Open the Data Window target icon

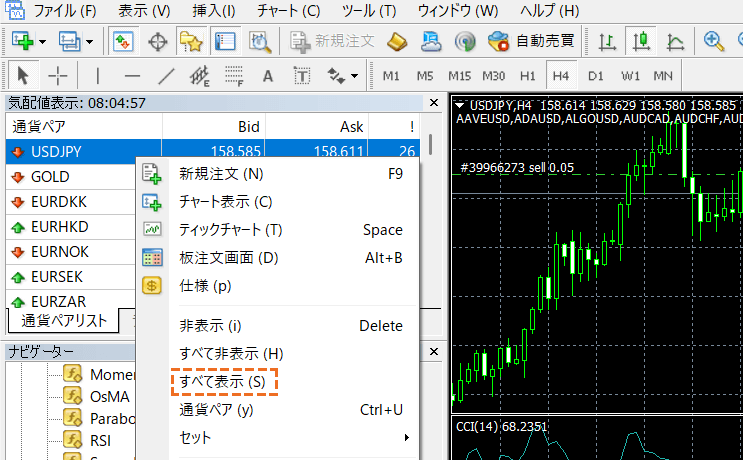coord(157,42)
